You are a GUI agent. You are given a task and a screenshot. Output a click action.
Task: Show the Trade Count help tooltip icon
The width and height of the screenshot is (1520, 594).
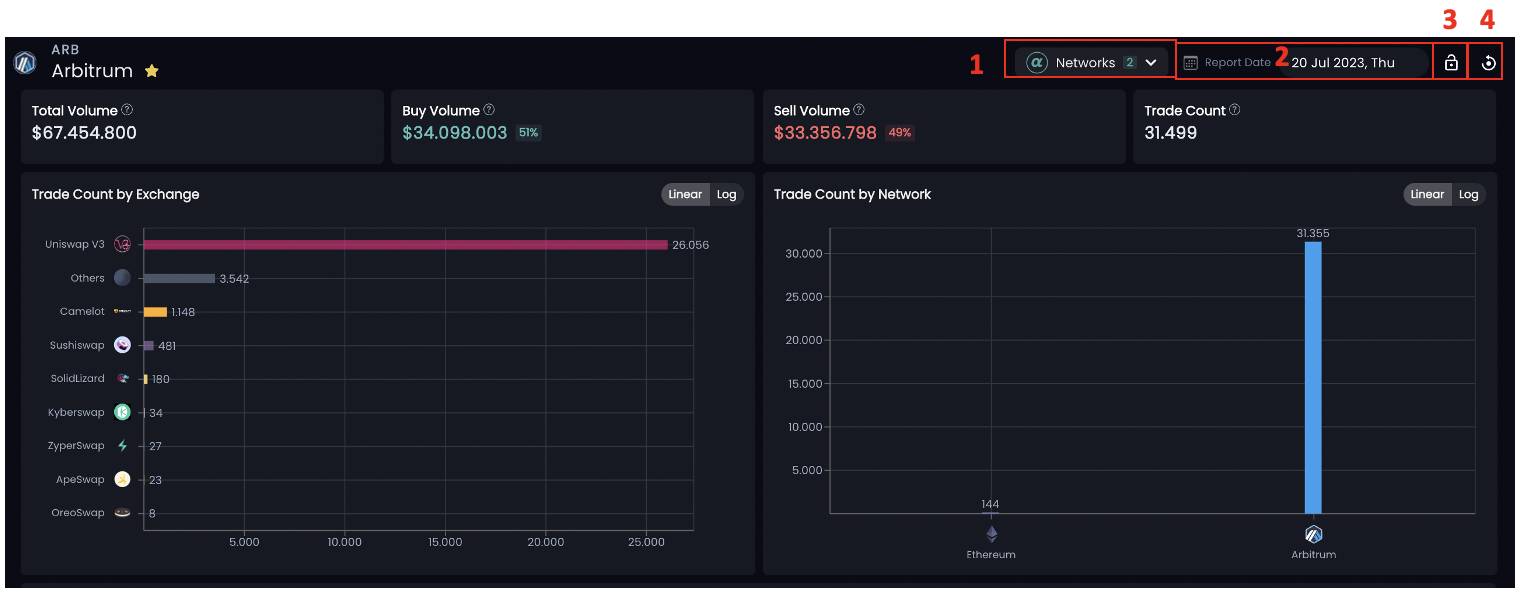pyautogui.click(x=1235, y=110)
